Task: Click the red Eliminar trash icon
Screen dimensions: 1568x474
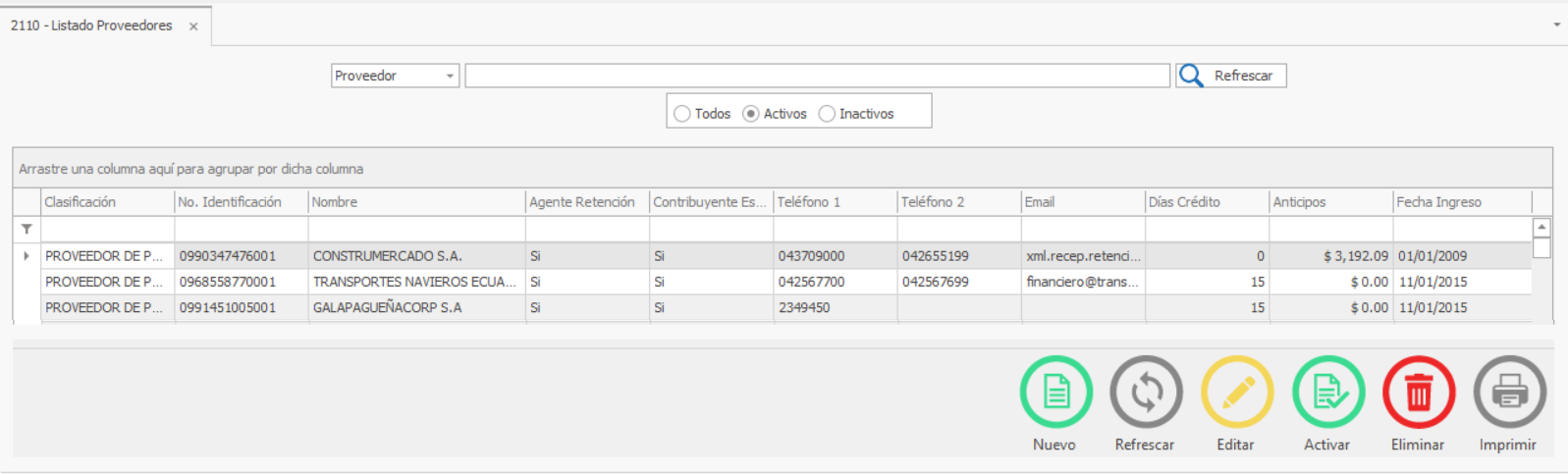Action: pyautogui.click(x=1418, y=392)
